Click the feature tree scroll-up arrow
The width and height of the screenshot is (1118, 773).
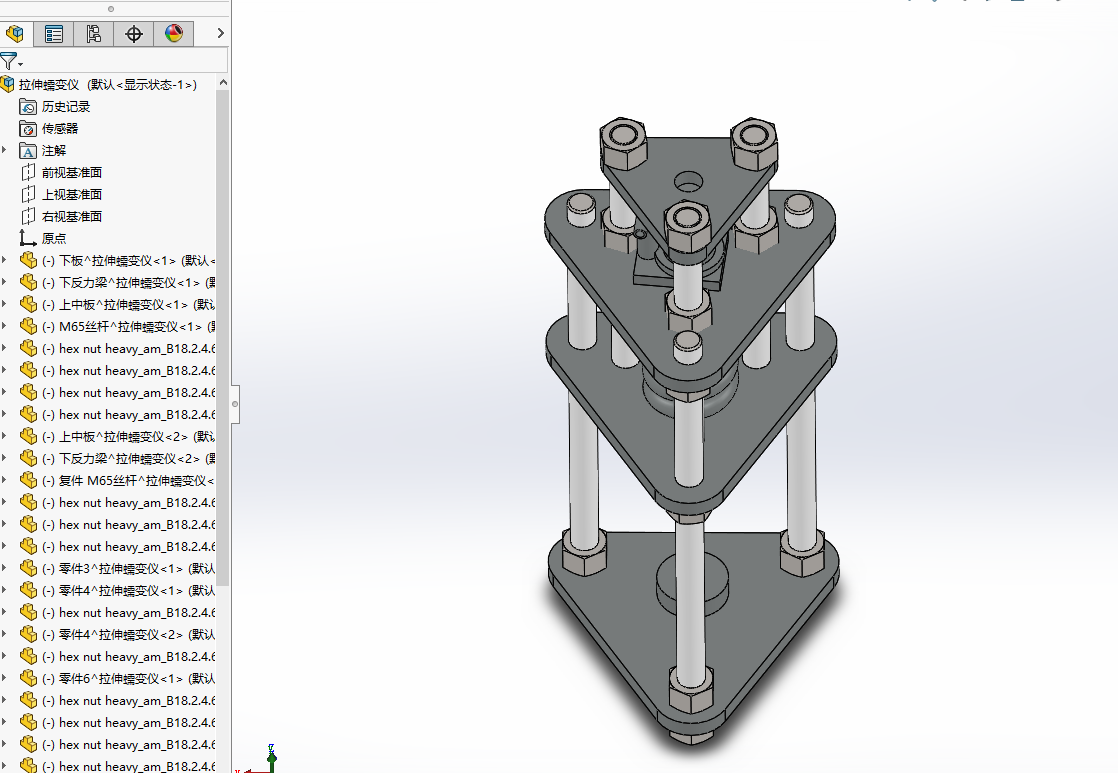click(222, 83)
